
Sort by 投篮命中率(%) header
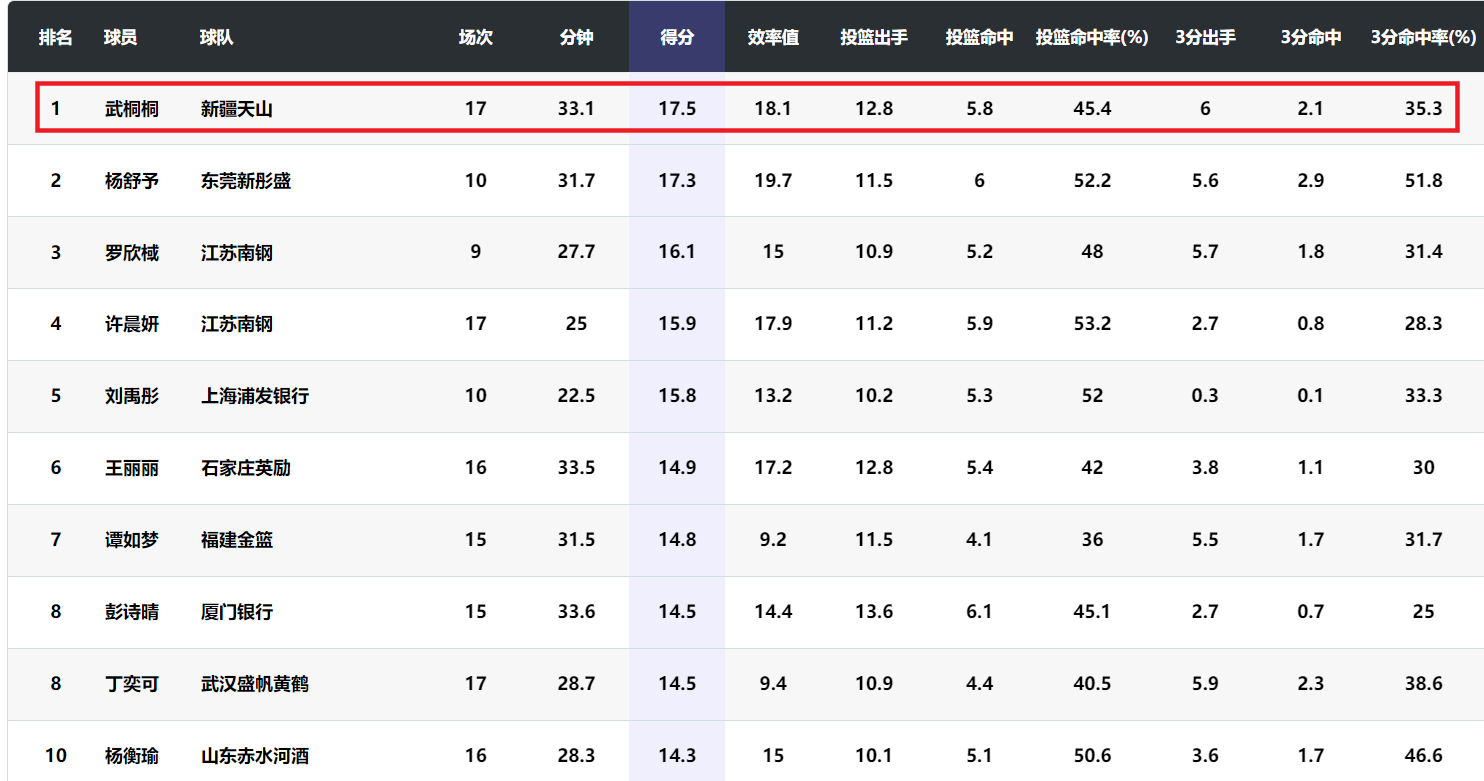(x=1091, y=38)
